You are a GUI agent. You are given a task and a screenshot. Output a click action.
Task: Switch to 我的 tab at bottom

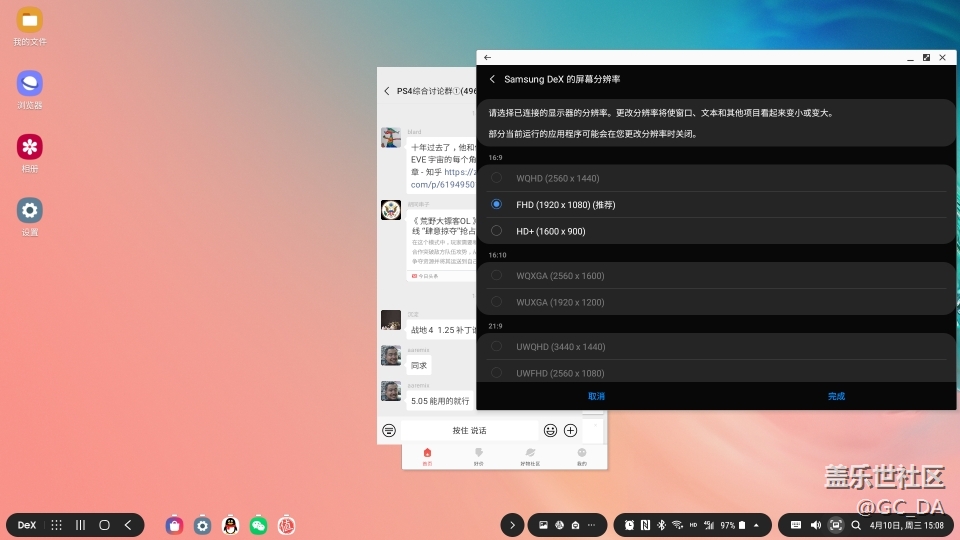582,455
